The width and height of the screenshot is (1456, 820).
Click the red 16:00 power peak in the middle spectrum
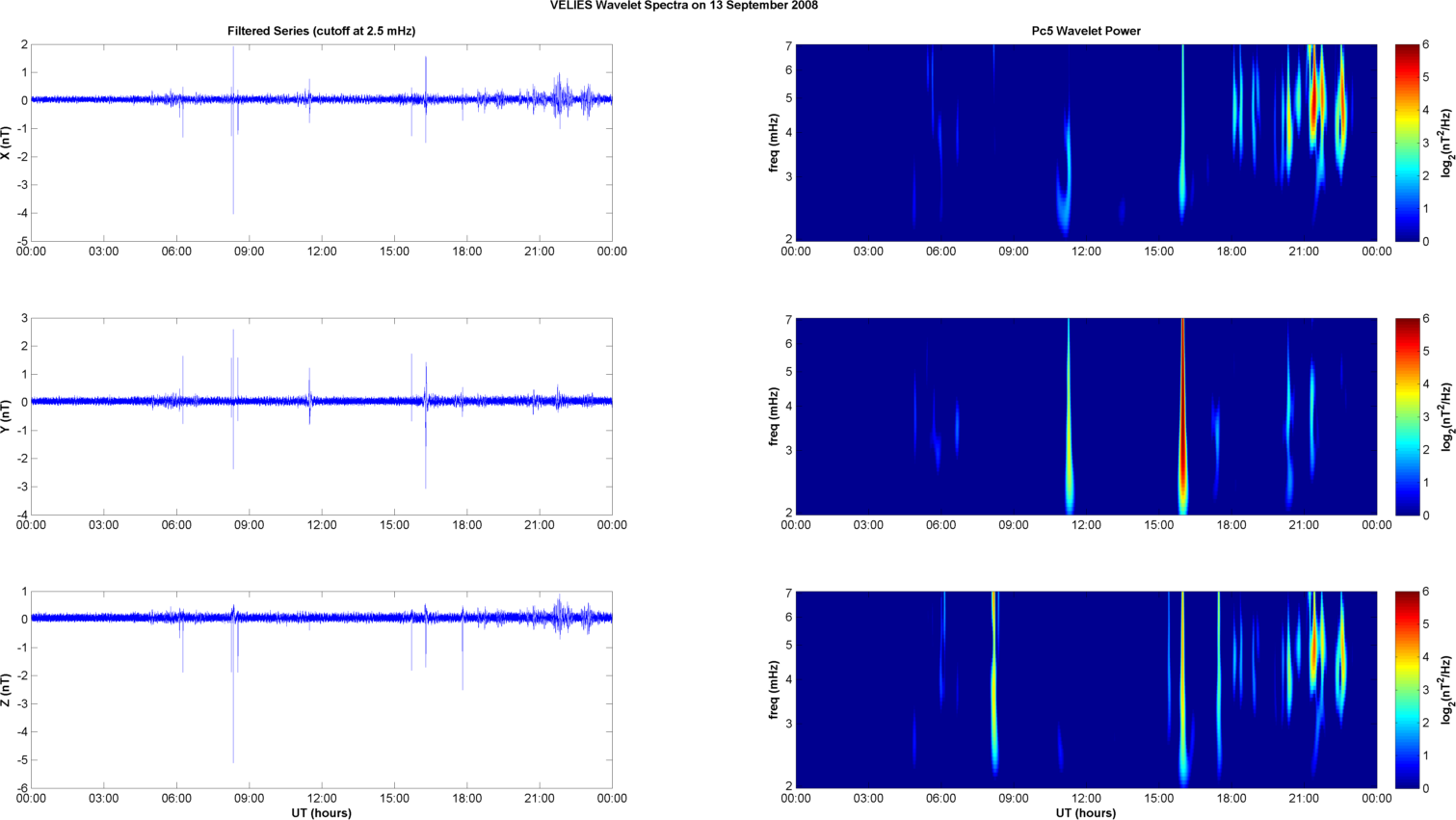point(1182,414)
